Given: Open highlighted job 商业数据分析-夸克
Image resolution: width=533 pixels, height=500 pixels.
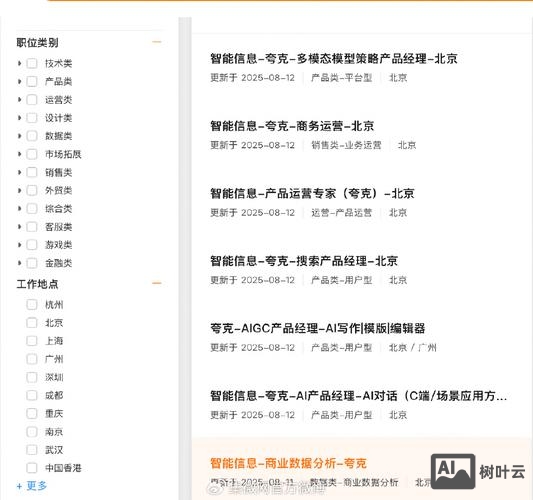Looking at the screenshot, I should click(x=288, y=463).
